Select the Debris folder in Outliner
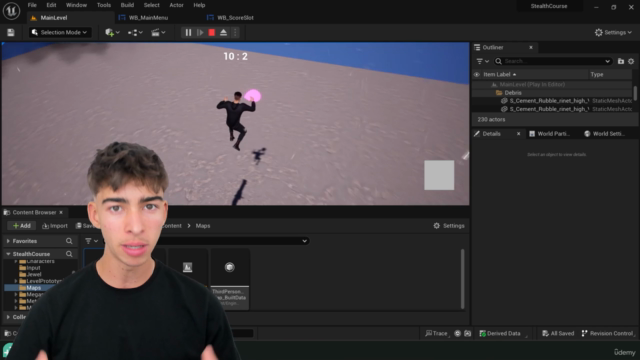Viewport: 640px width, 360px height. coord(513,93)
